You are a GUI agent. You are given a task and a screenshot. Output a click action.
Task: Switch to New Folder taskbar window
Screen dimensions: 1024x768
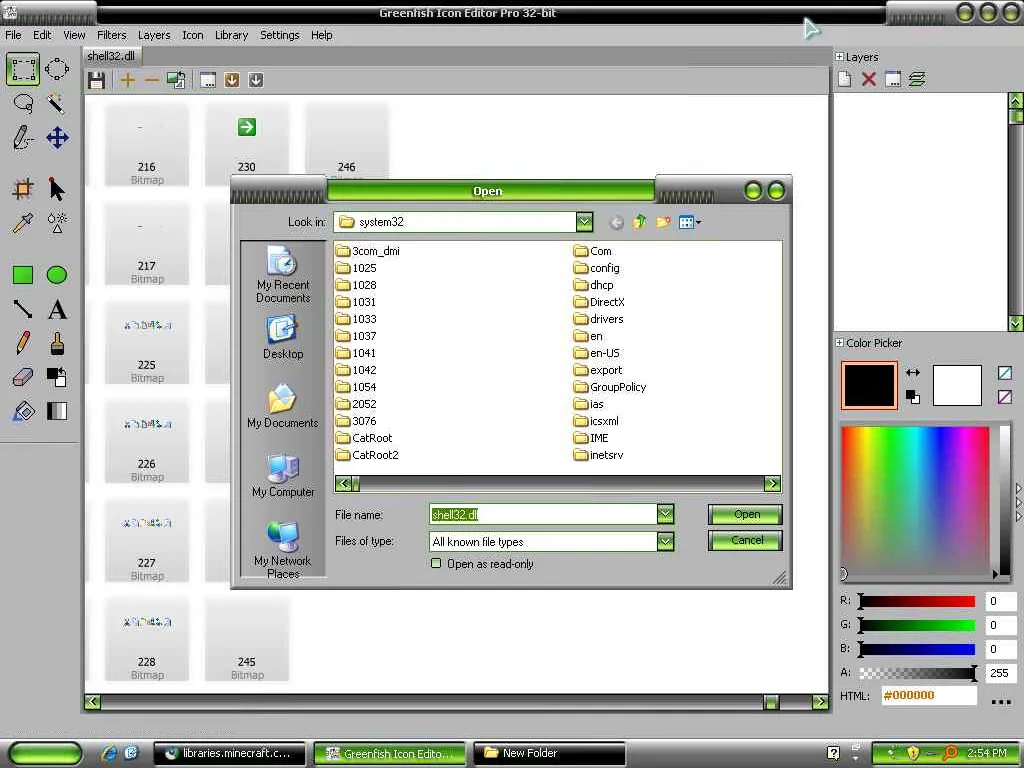pos(549,754)
